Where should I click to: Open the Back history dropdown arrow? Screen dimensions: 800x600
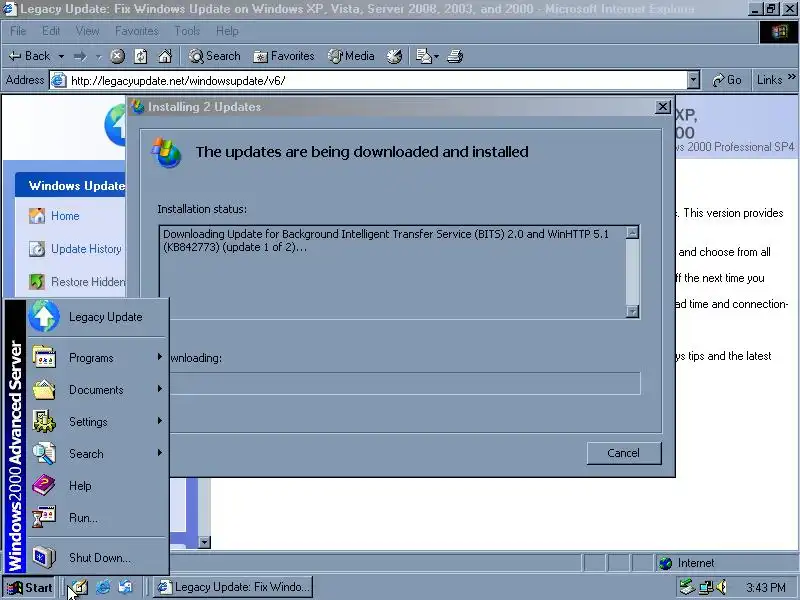[x=61, y=56]
